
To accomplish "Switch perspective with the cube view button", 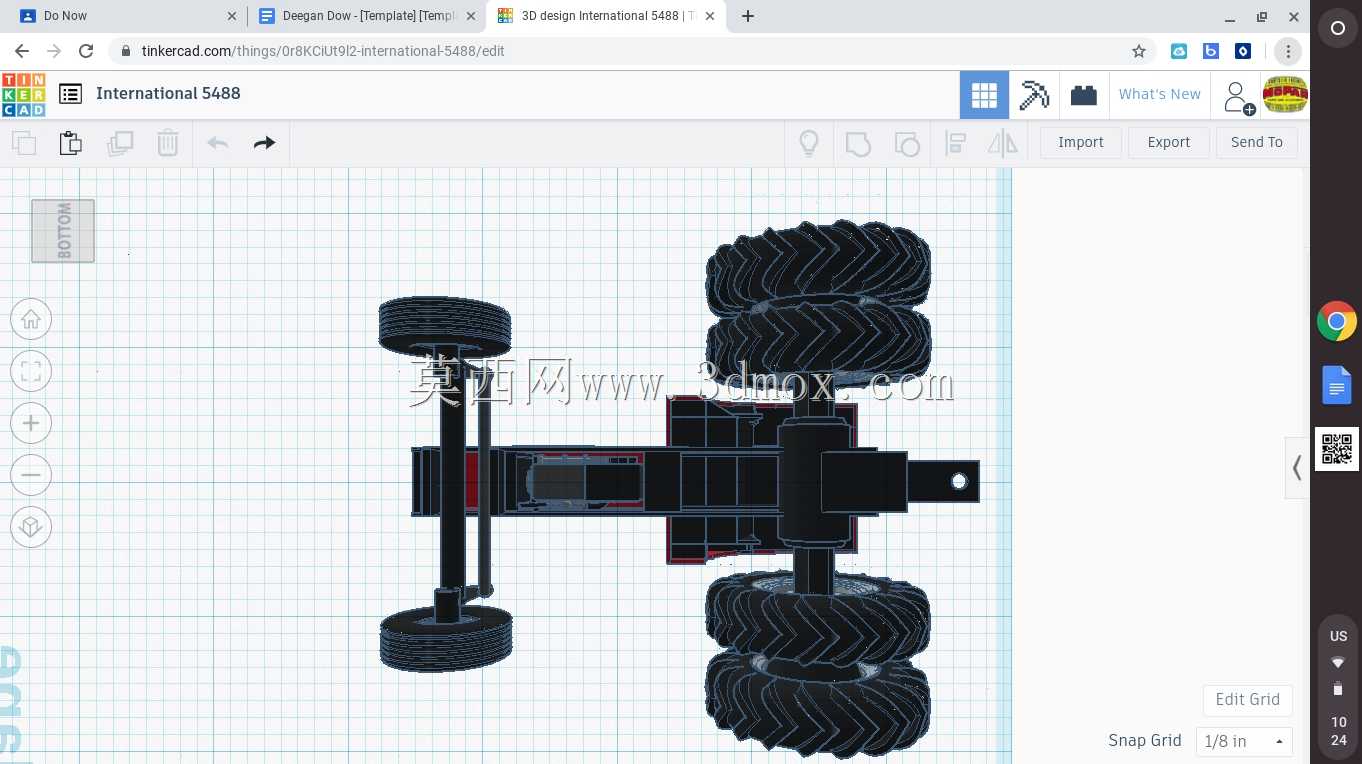I will [31, 527].
